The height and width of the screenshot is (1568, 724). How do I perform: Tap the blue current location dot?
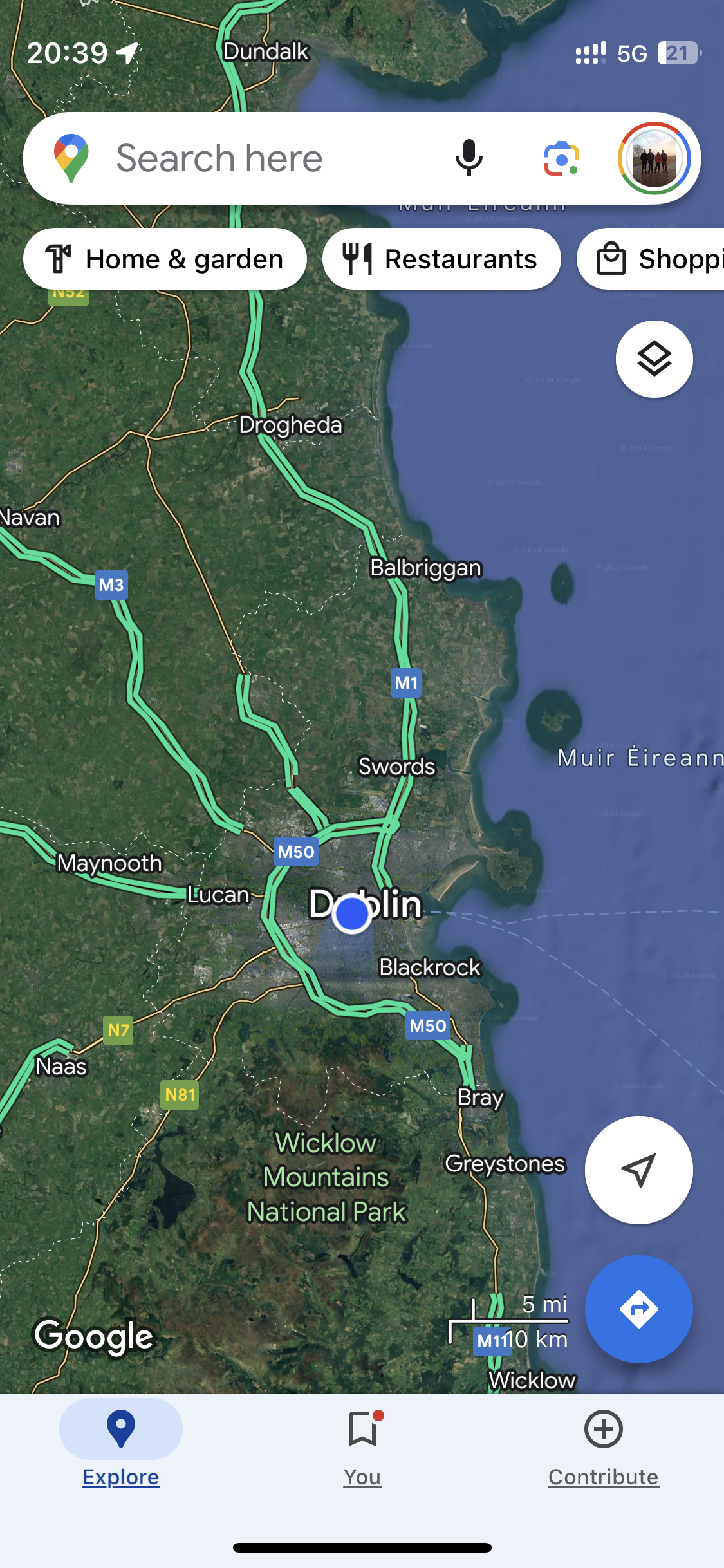coord(351,913)
